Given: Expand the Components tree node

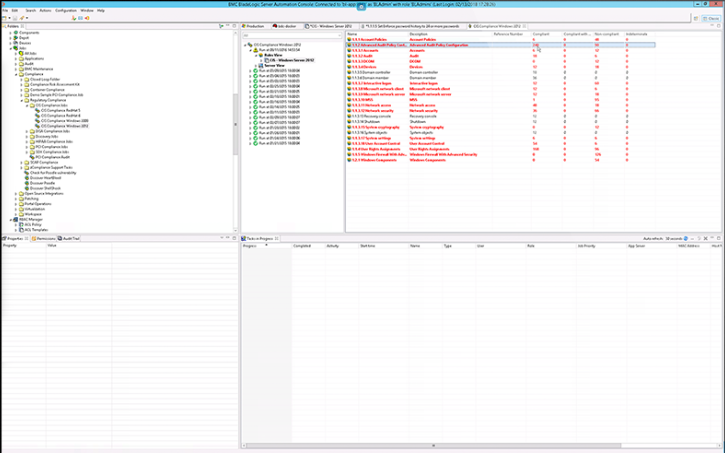Looking at the screenshot, I should (11, 33).
